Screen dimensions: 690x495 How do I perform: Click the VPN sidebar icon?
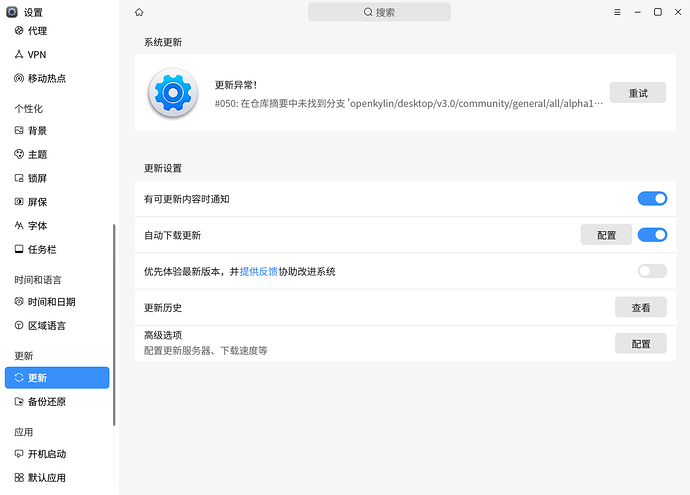(19, 54)
